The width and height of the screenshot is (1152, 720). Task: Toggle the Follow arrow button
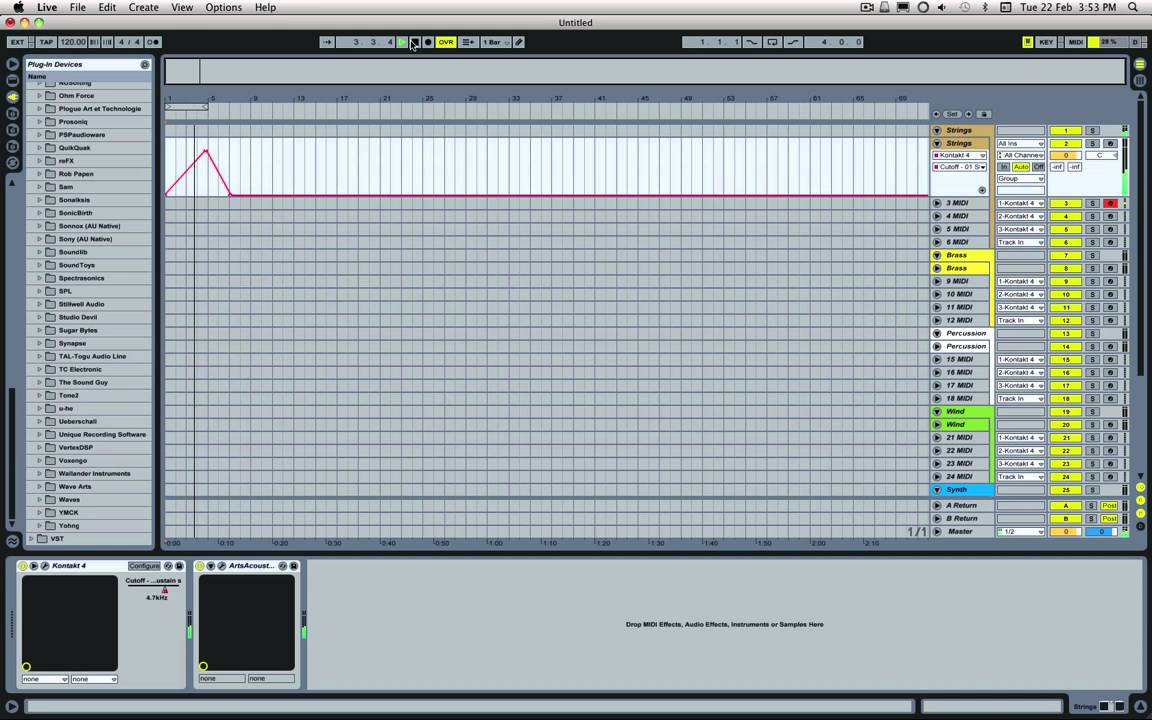point(327,42)
